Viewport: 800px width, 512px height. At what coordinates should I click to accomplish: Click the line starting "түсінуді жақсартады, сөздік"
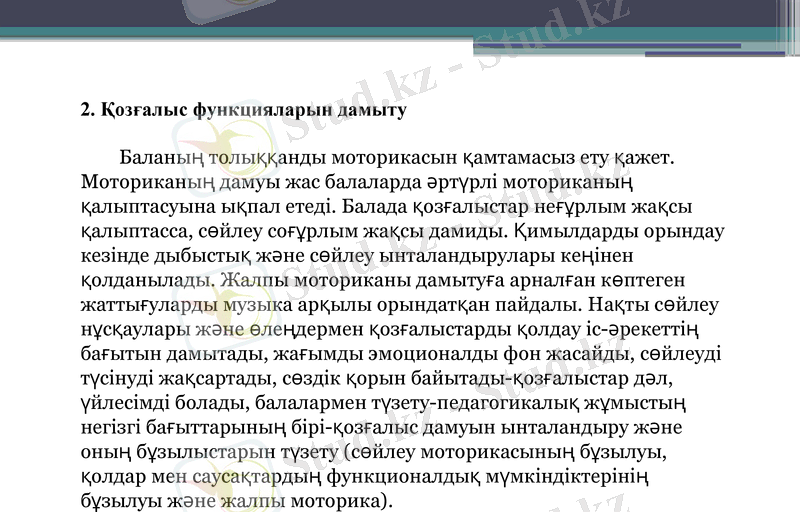pos(377,378)
